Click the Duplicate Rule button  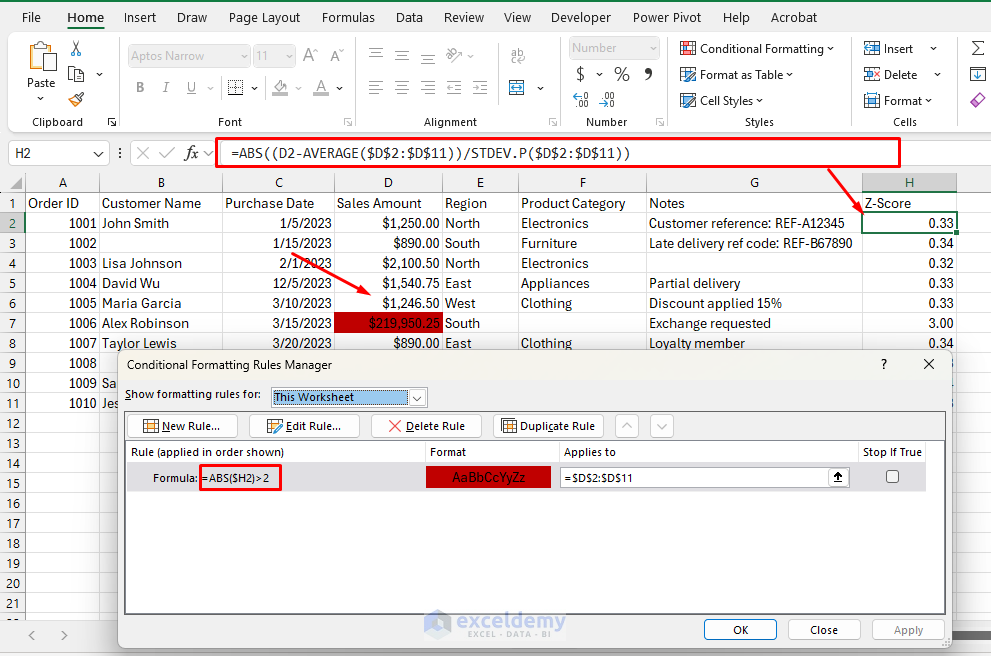pos(549,426)
